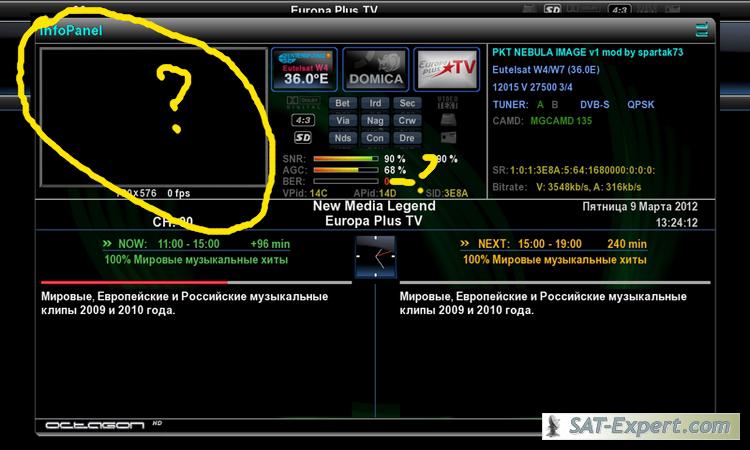Viewport: 750px width, 450px height.
Task: Click 'Europa Plus TV' channel name below provider
Action: click(374, 221)
